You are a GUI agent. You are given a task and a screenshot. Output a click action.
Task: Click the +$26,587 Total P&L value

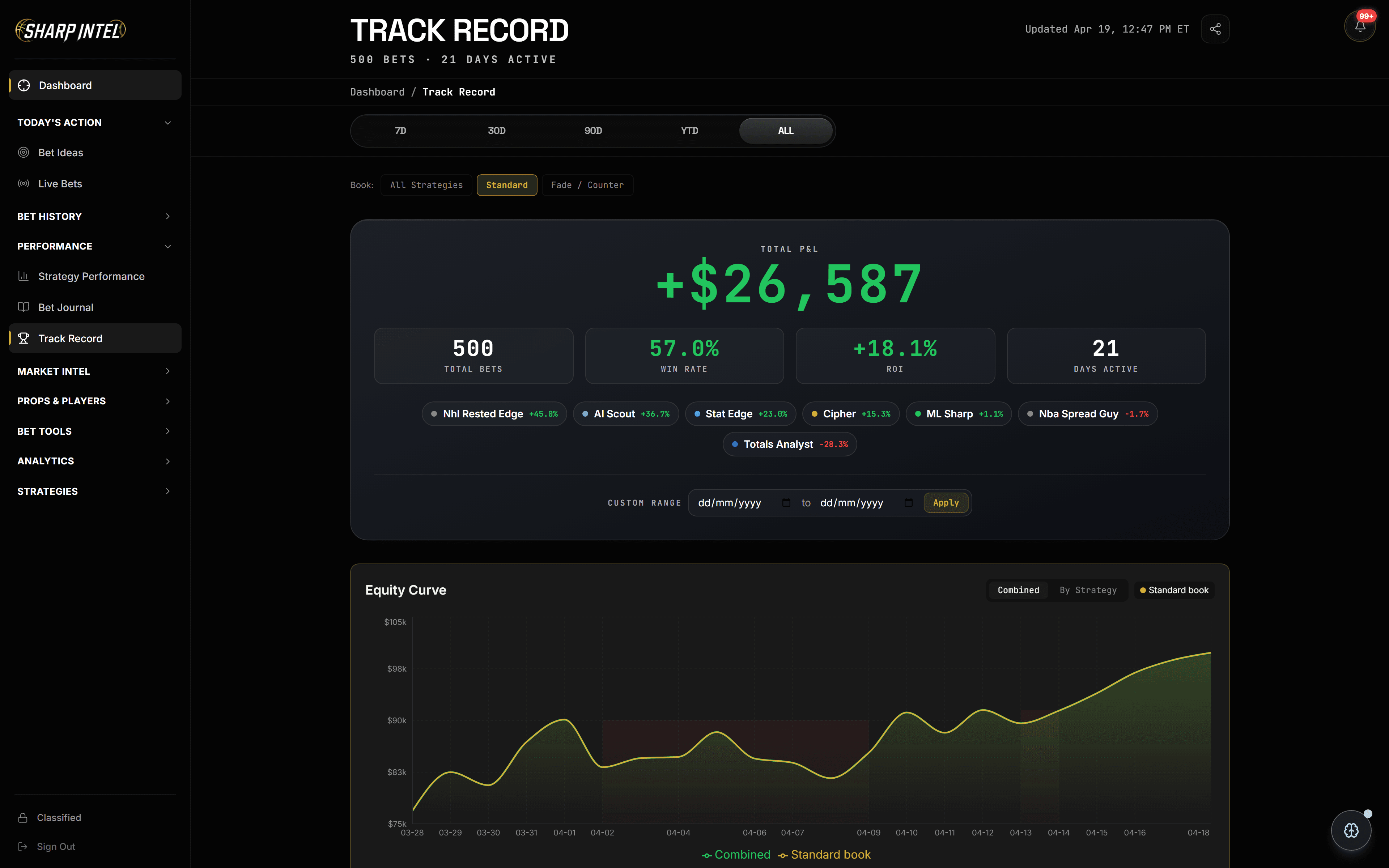790,285
